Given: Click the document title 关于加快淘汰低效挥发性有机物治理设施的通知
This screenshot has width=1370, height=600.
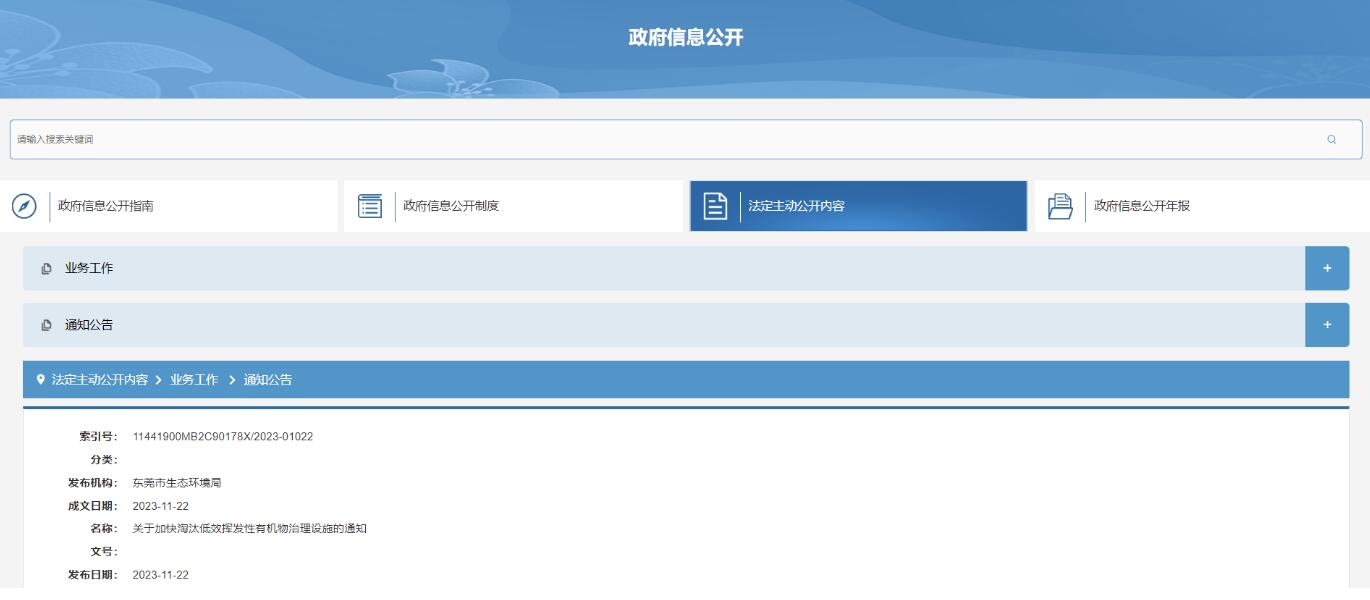Looking at the screenshot, I should click(x=249, y=528).
